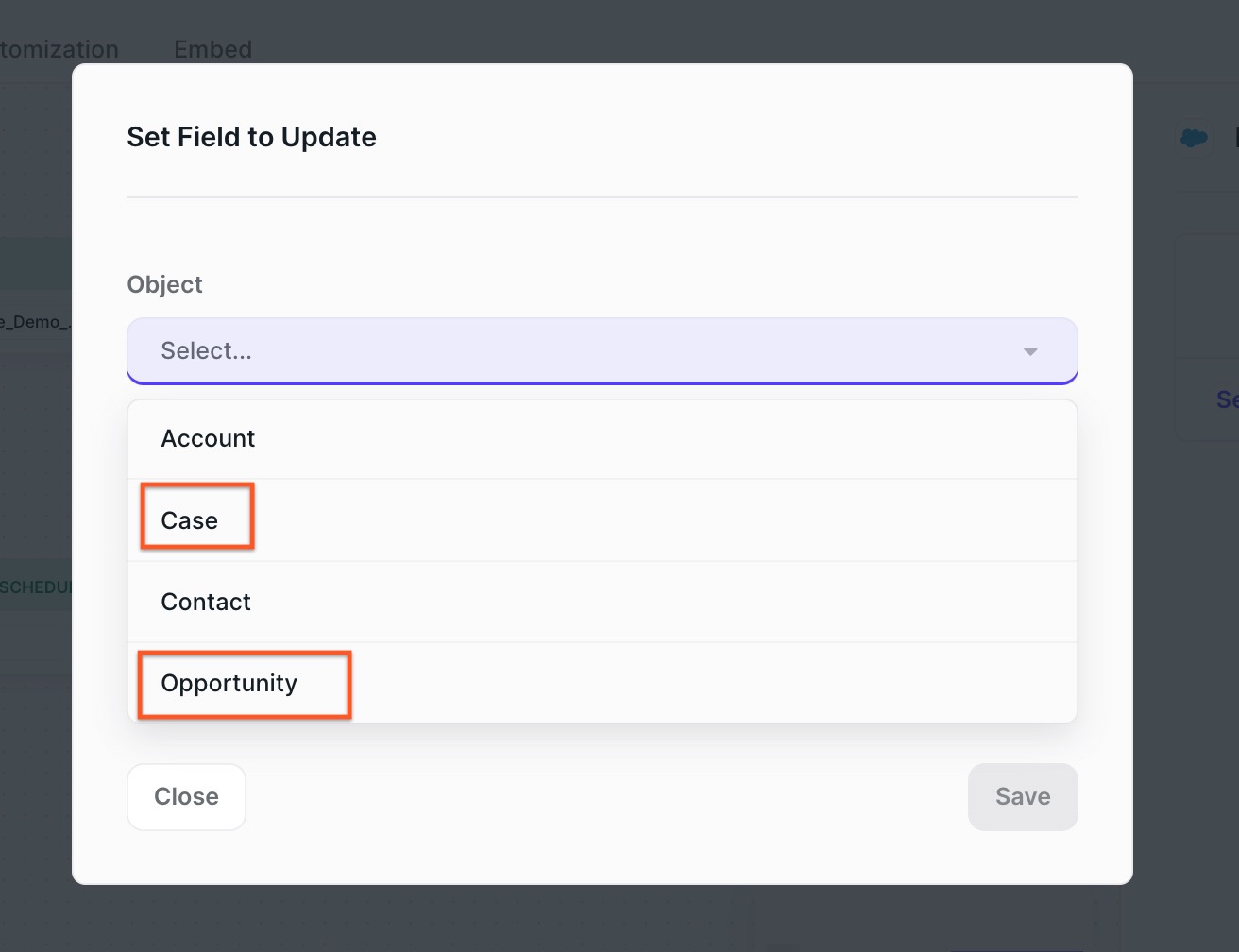Viewport: 1239px width, 952px height.
Task: Click the dimmed card panel right of the dialog
Action: [1206, 337]
